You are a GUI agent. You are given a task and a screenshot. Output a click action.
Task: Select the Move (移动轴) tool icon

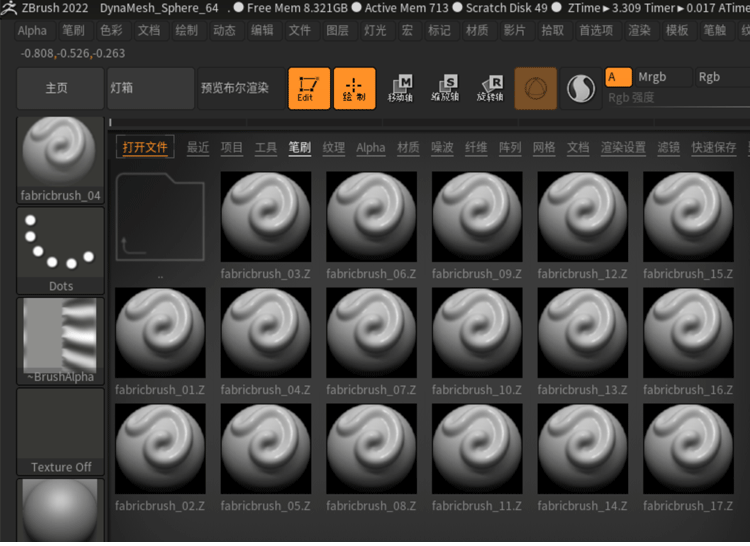pyautogui.click(x=401, y=88)
